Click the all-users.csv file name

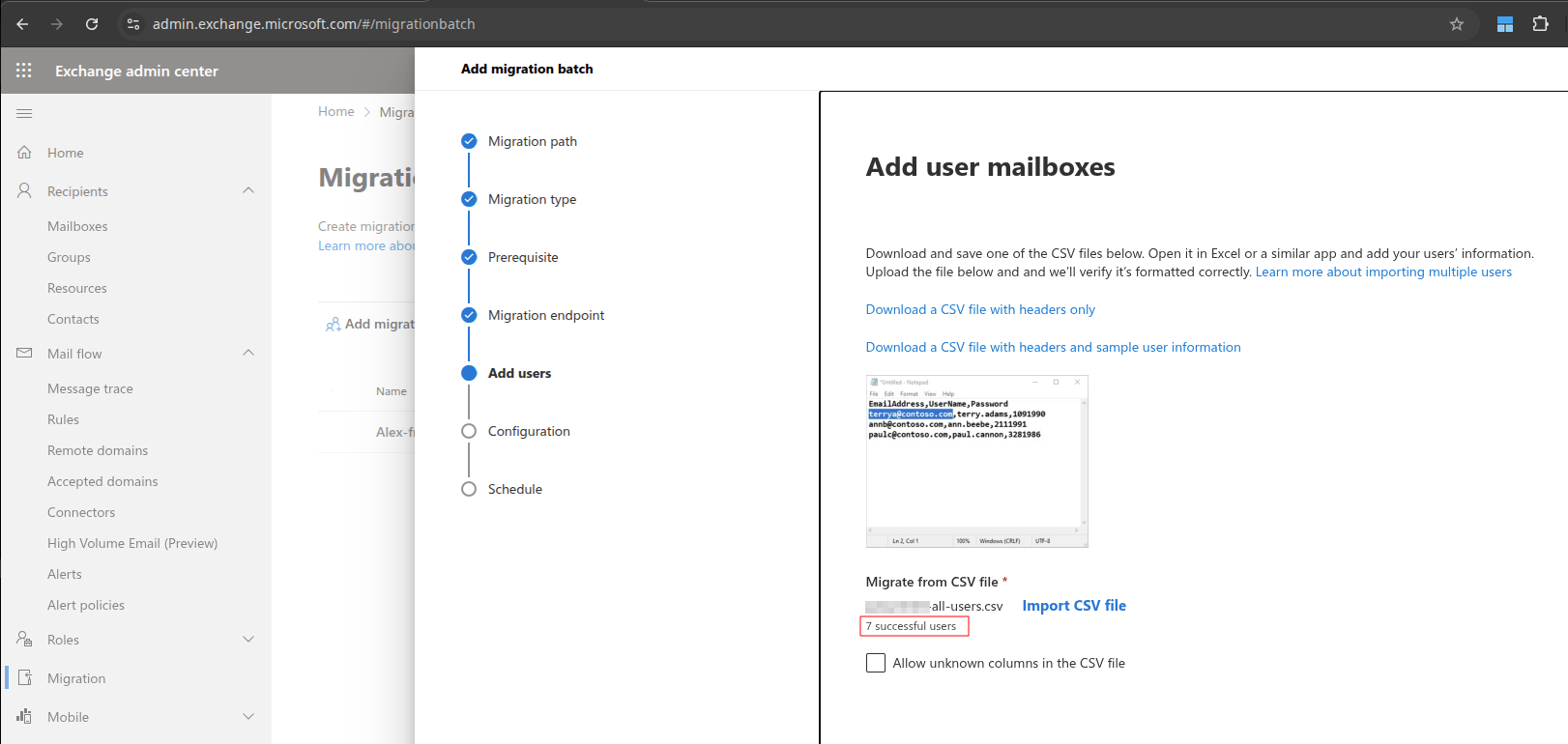point(934,607)
